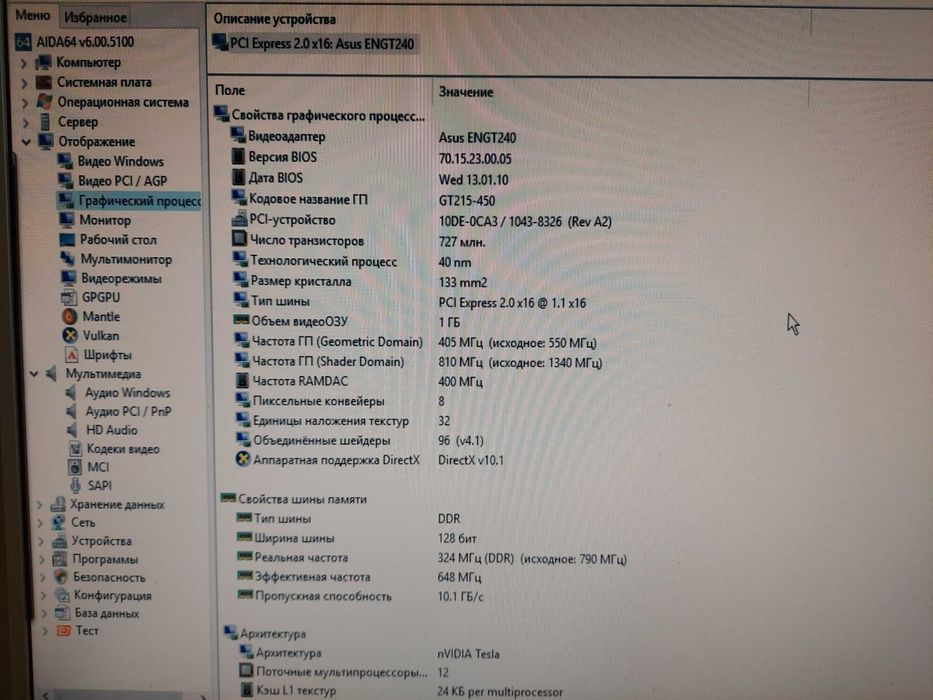The height and width of the screenshot is (700, 933).
Task: Expand the Хранение данных node
Action: (x=39, y=505)
